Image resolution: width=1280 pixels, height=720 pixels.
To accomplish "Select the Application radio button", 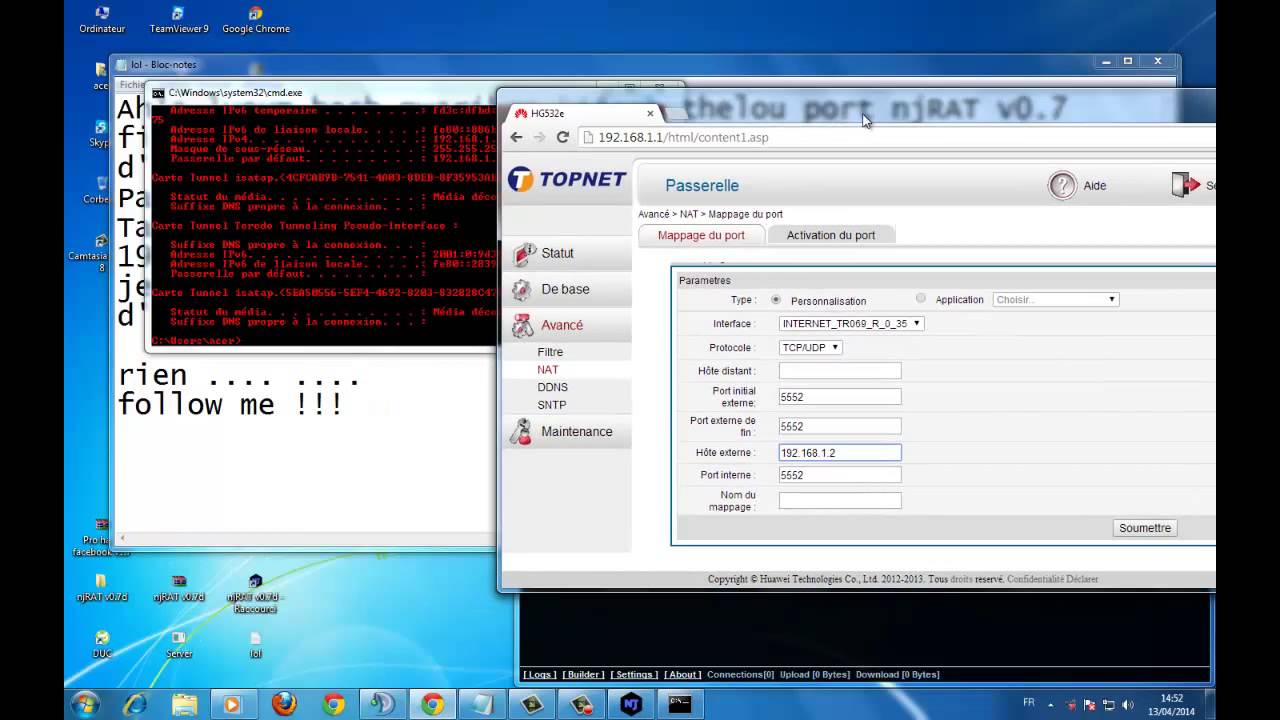I will pyautogui.click(x=921, y=298).
